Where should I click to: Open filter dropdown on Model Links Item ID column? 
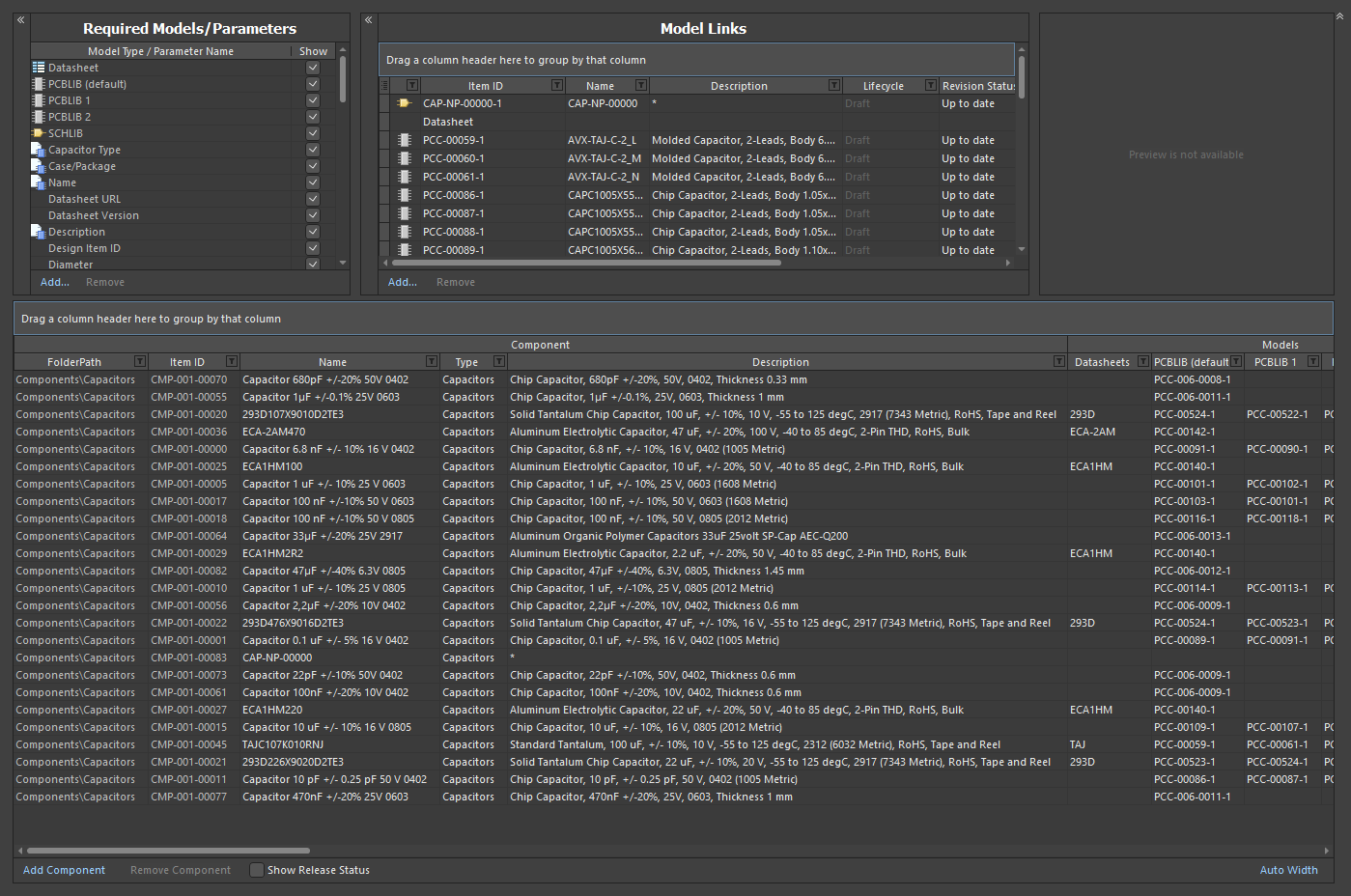pos(557,86)
